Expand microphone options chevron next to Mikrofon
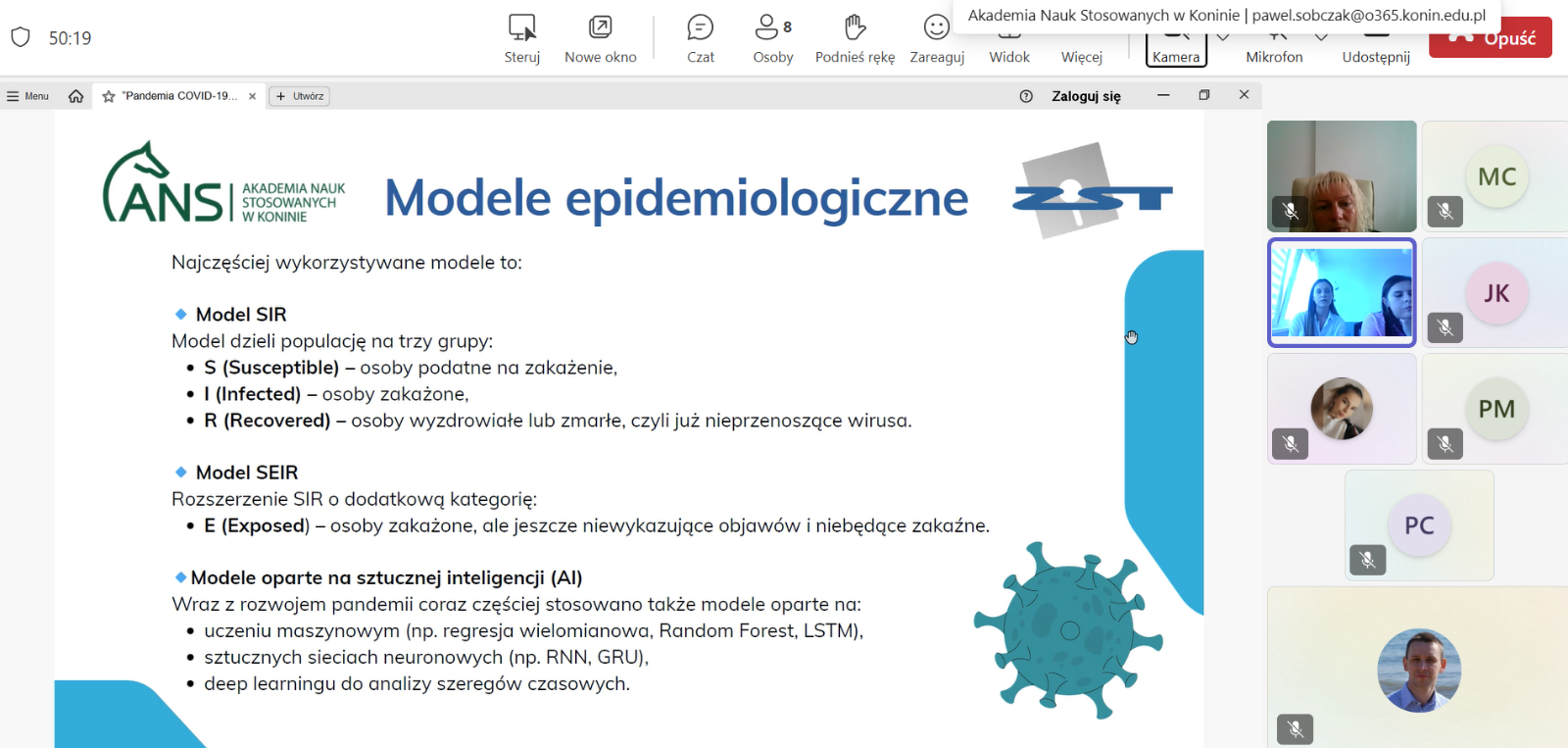Viewport: 1568px width, 748px height. coord(1321,37)
